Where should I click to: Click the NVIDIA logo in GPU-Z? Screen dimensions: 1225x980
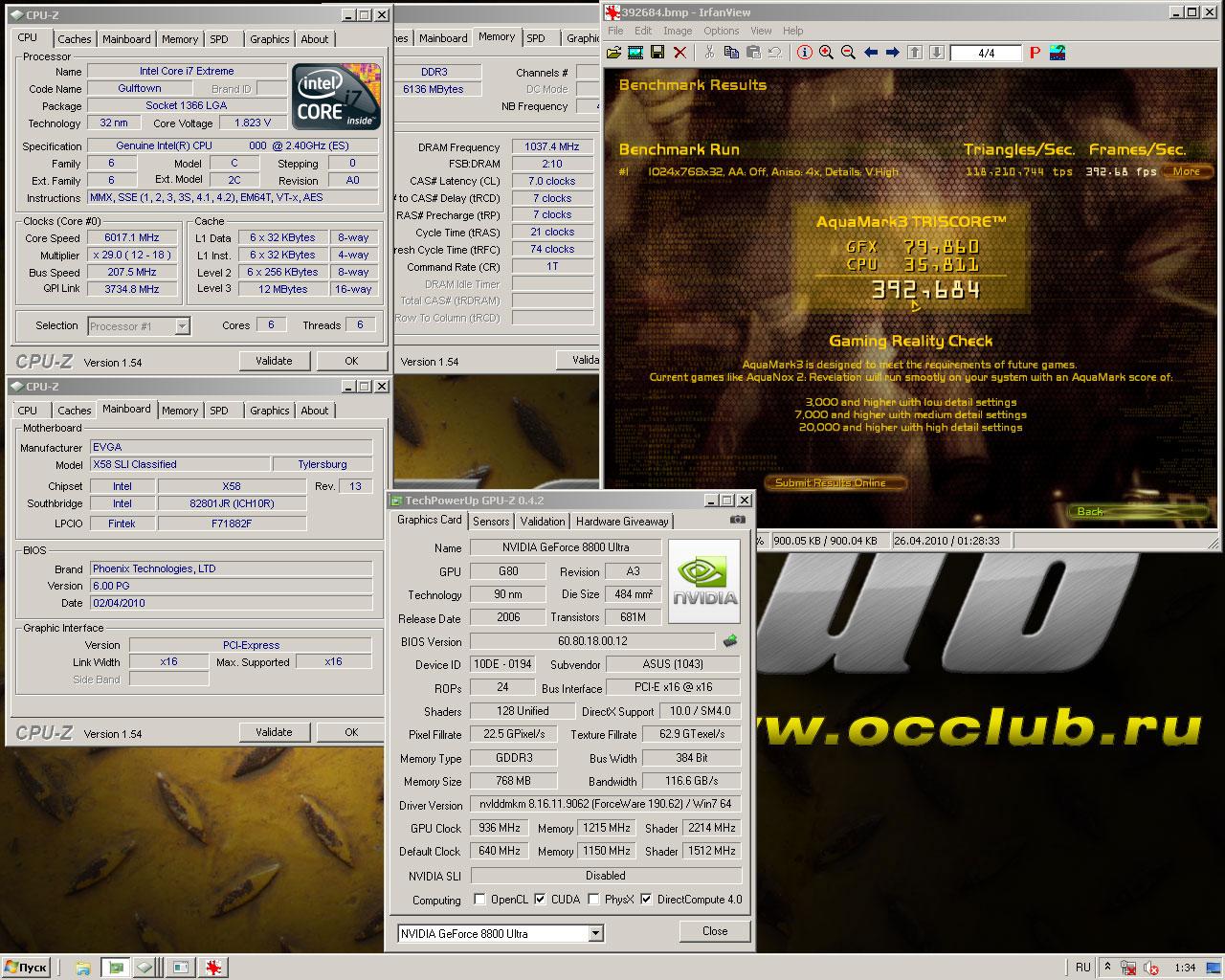(x=704, y=581)
